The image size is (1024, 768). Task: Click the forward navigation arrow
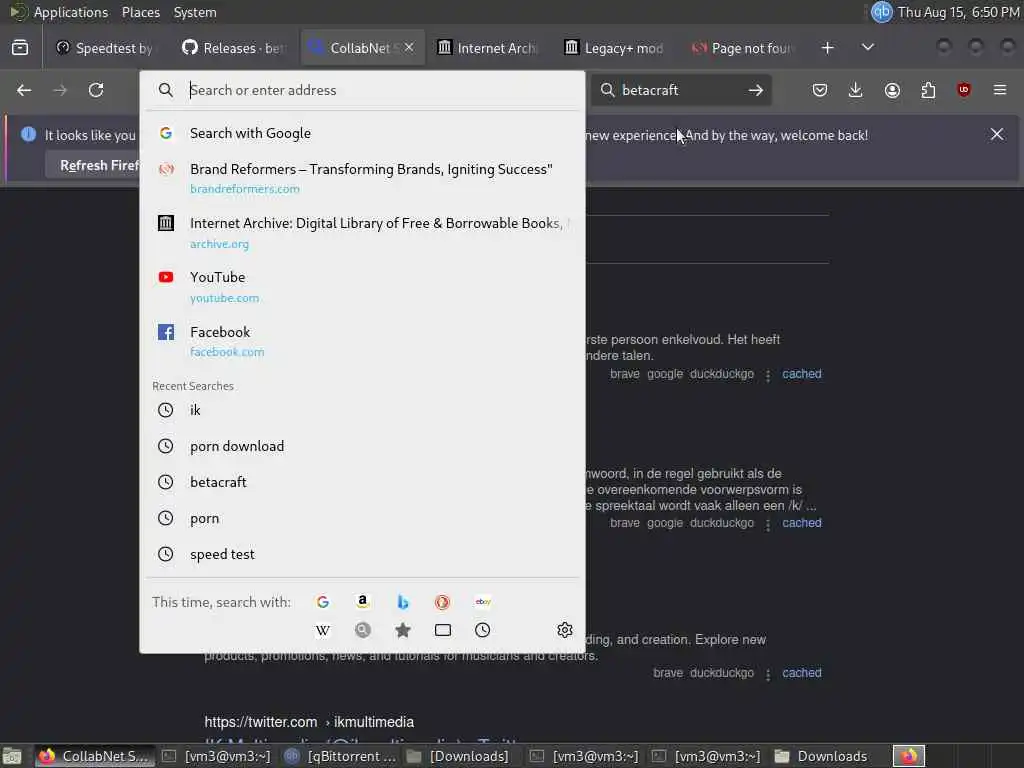click(x=60, y=90)
